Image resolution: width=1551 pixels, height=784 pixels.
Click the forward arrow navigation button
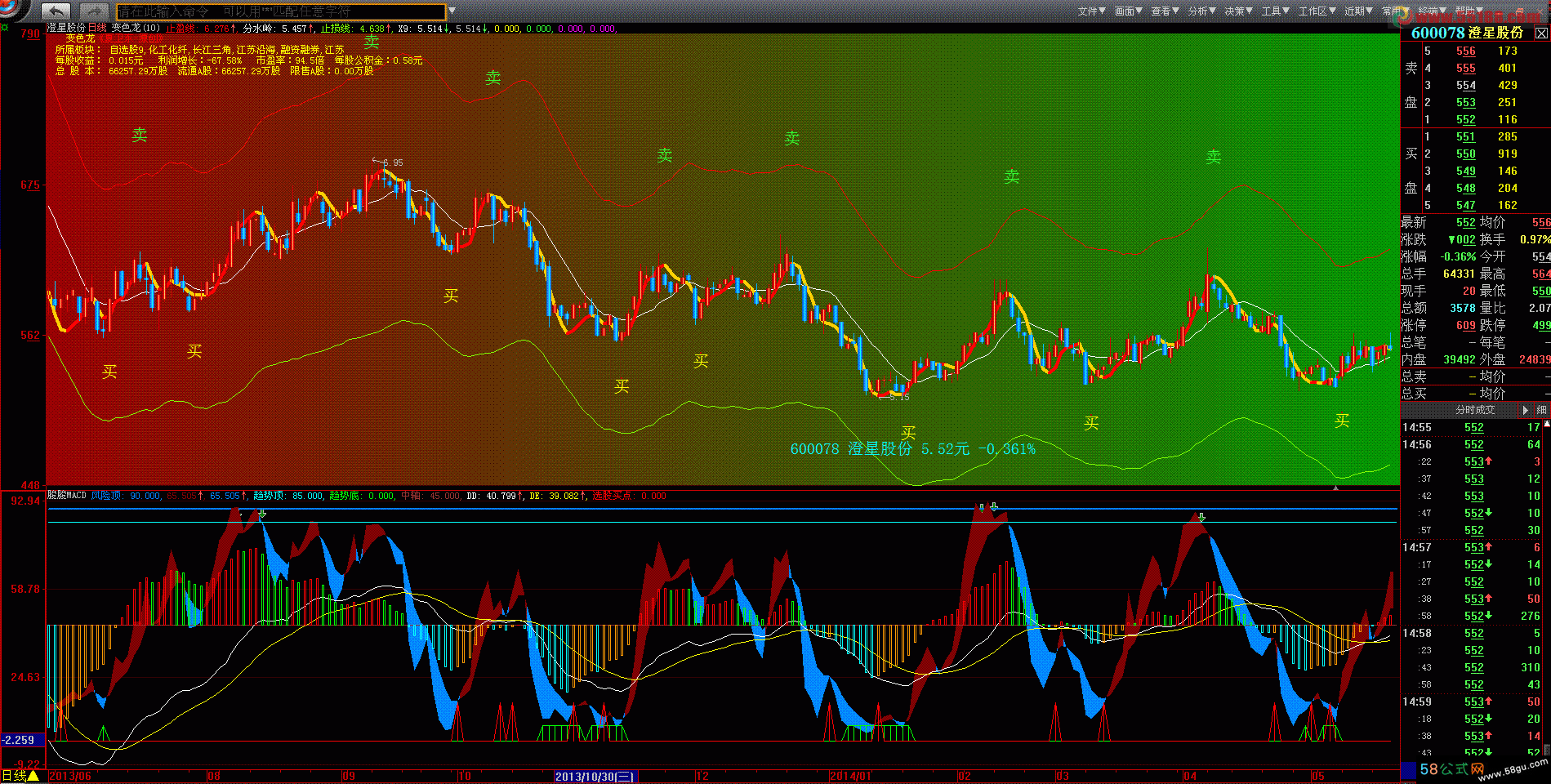tap(95, 11)
